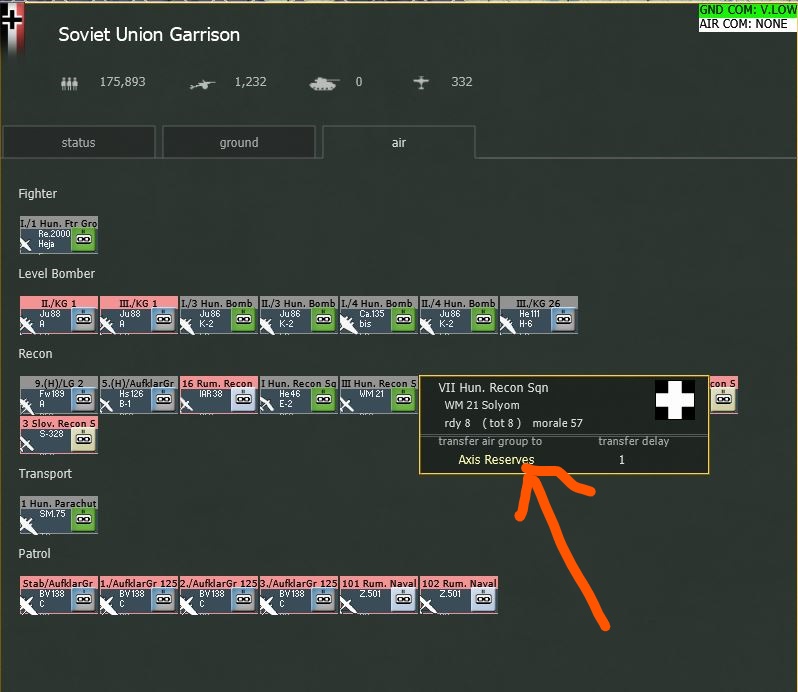Select III./KG 26 He111 H-6 unit
The width and height of the screenshot is (798, 692).
pyautogui.click(x=538, y=315)
